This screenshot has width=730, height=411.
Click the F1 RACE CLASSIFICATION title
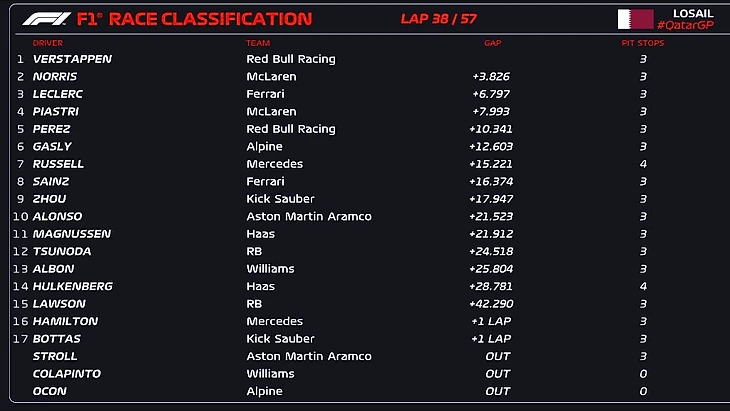point(194,18)
